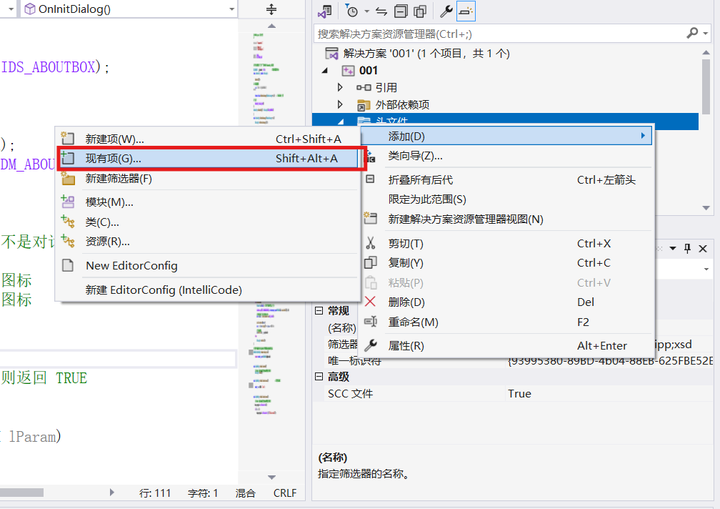Open the search options dropdown arrow
Image resolution: width=720 pixels, height=509 pixels.
[x=705, y=33]
